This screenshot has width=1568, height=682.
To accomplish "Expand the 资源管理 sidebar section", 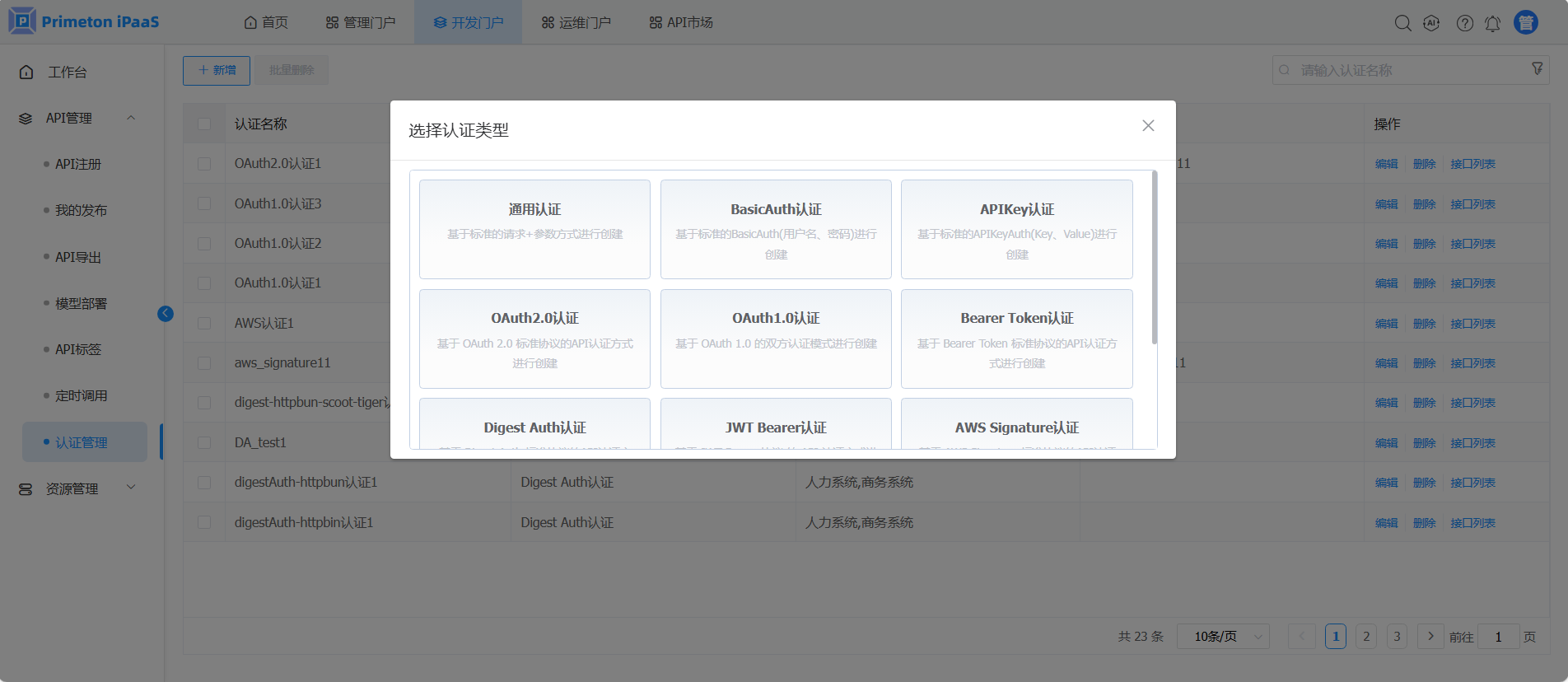I will 131,488.
